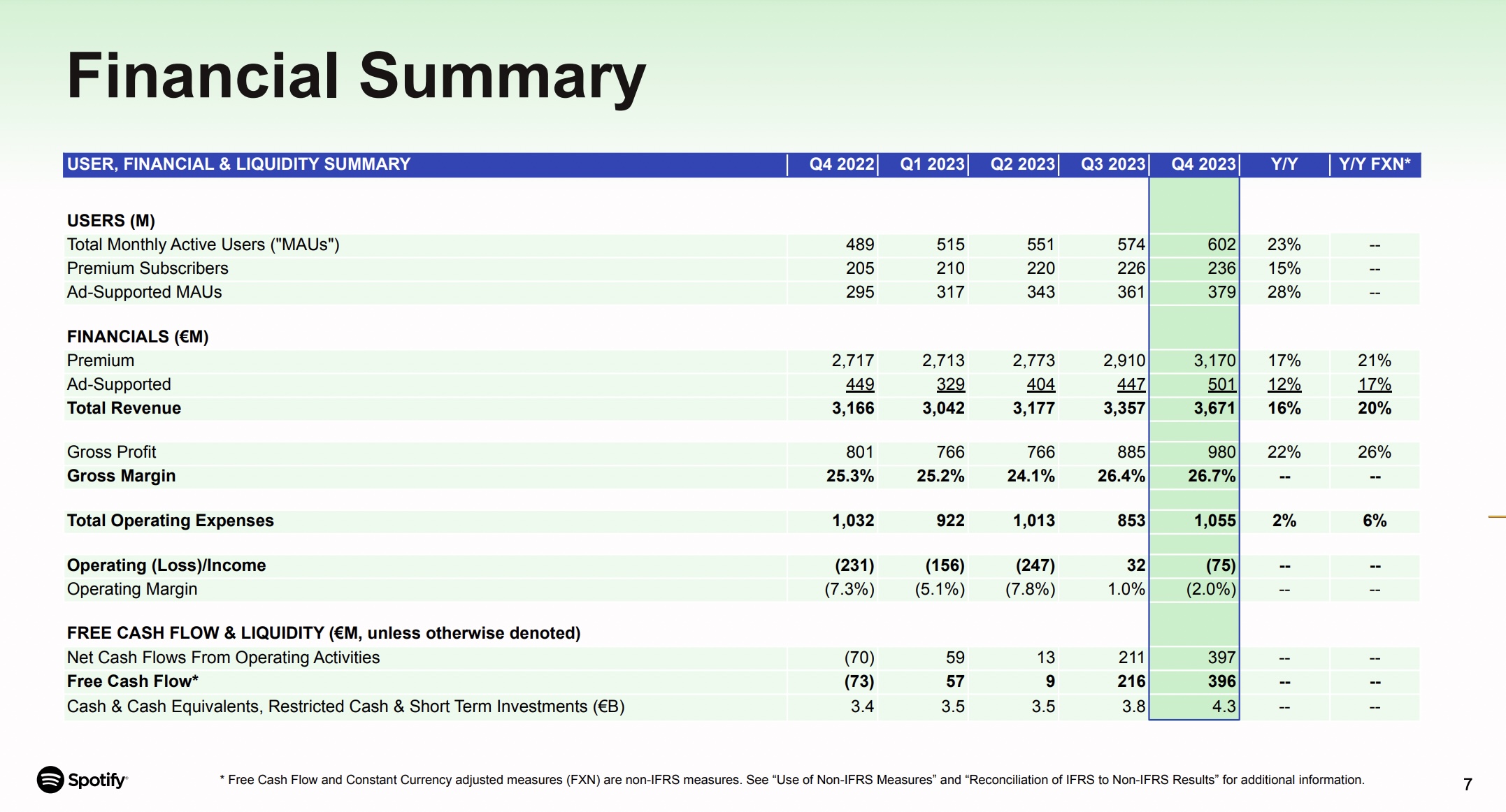The height and width of the screenshot is (812, 1506).
Task: Click the 'Q4 2023' column header
Action: tap(1203, 164)
